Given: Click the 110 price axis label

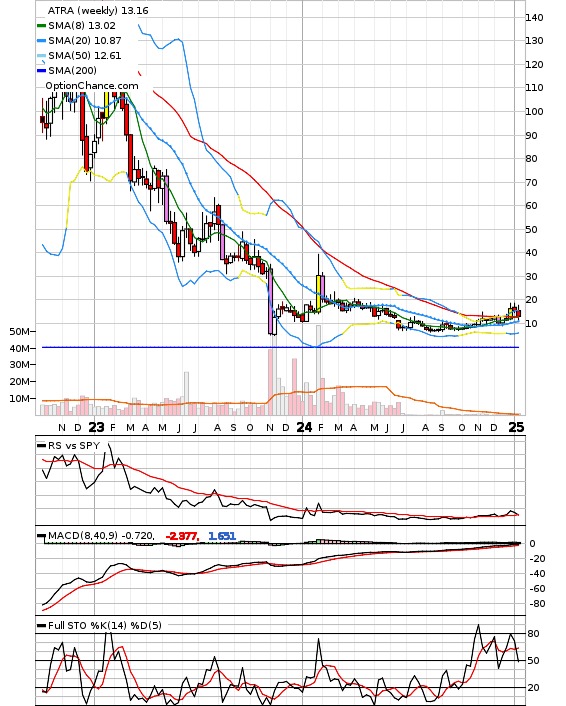Looking at the screenshot, I should click(x=534, y=87).
